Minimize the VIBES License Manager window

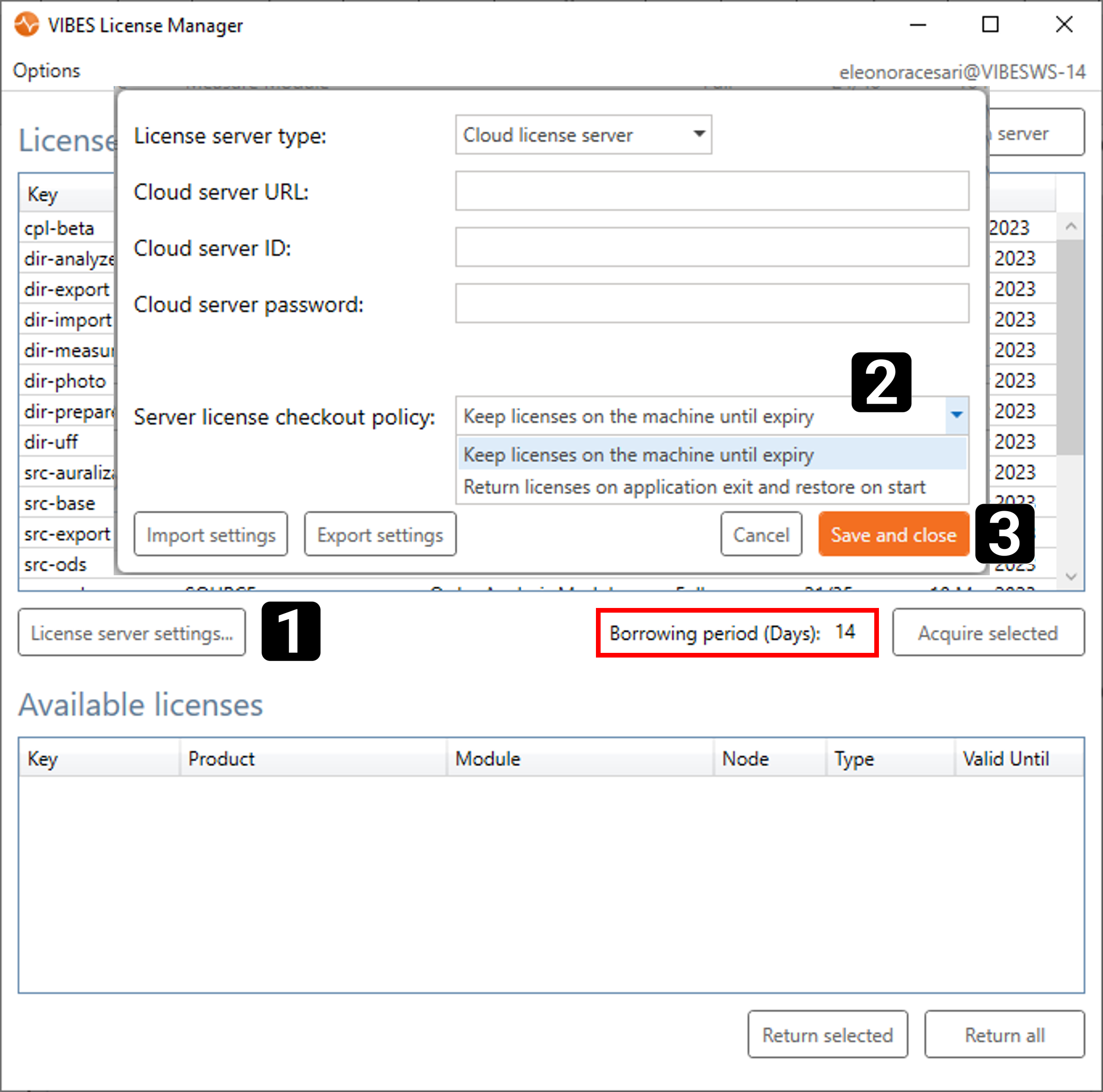click(x=917, y=24)
